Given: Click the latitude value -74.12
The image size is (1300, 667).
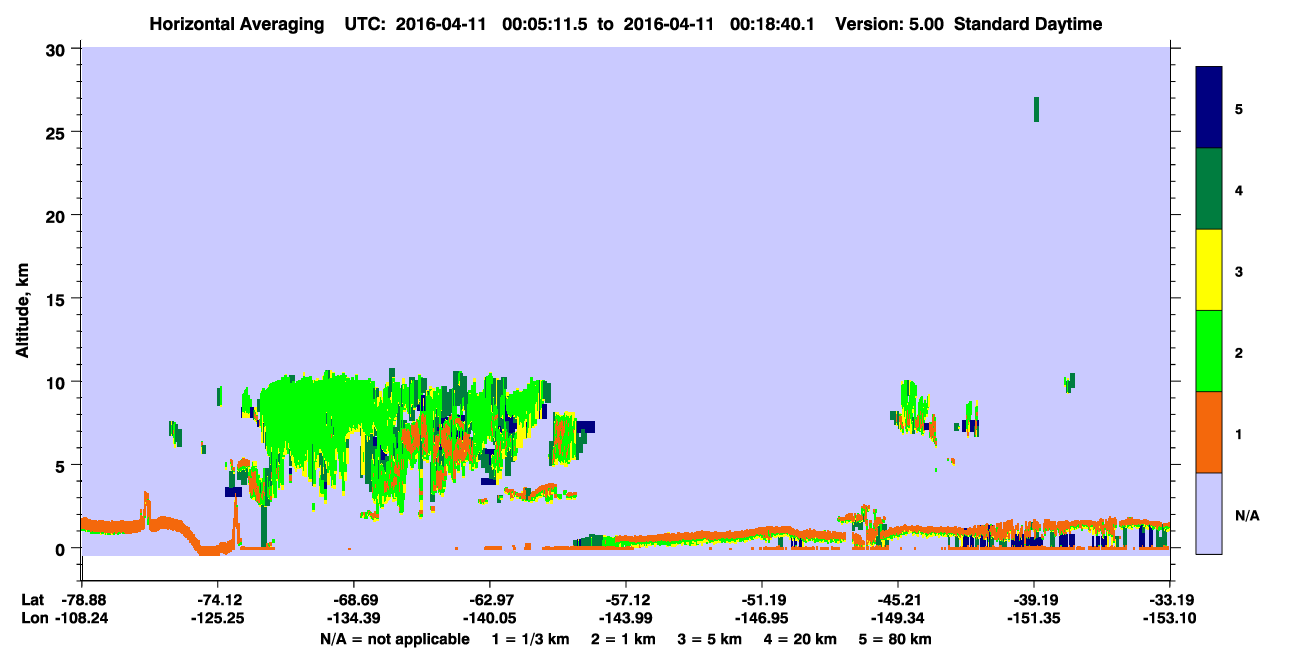Looking at the screenshot, I should point(217,600).
